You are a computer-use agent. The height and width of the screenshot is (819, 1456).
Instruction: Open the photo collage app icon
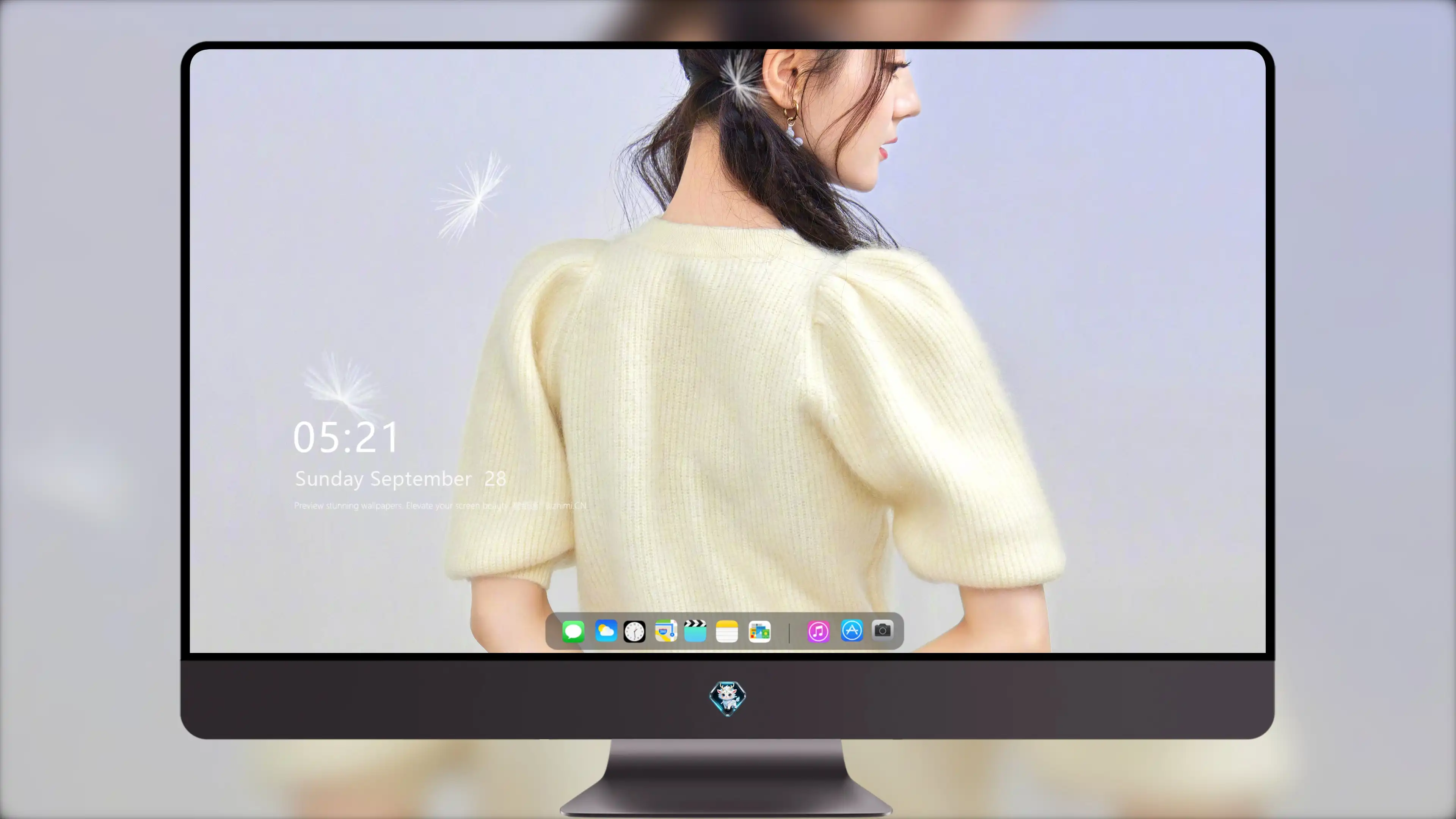click(759, 631)
